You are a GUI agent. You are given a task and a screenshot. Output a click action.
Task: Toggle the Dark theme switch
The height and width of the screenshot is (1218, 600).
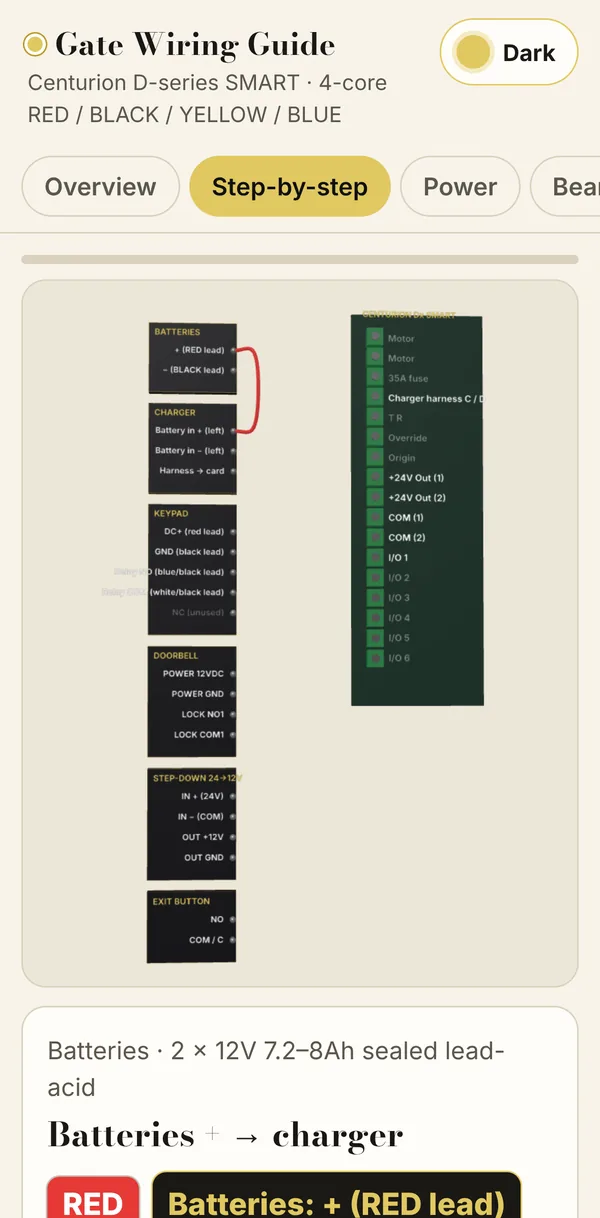click(x=509, y=52)
